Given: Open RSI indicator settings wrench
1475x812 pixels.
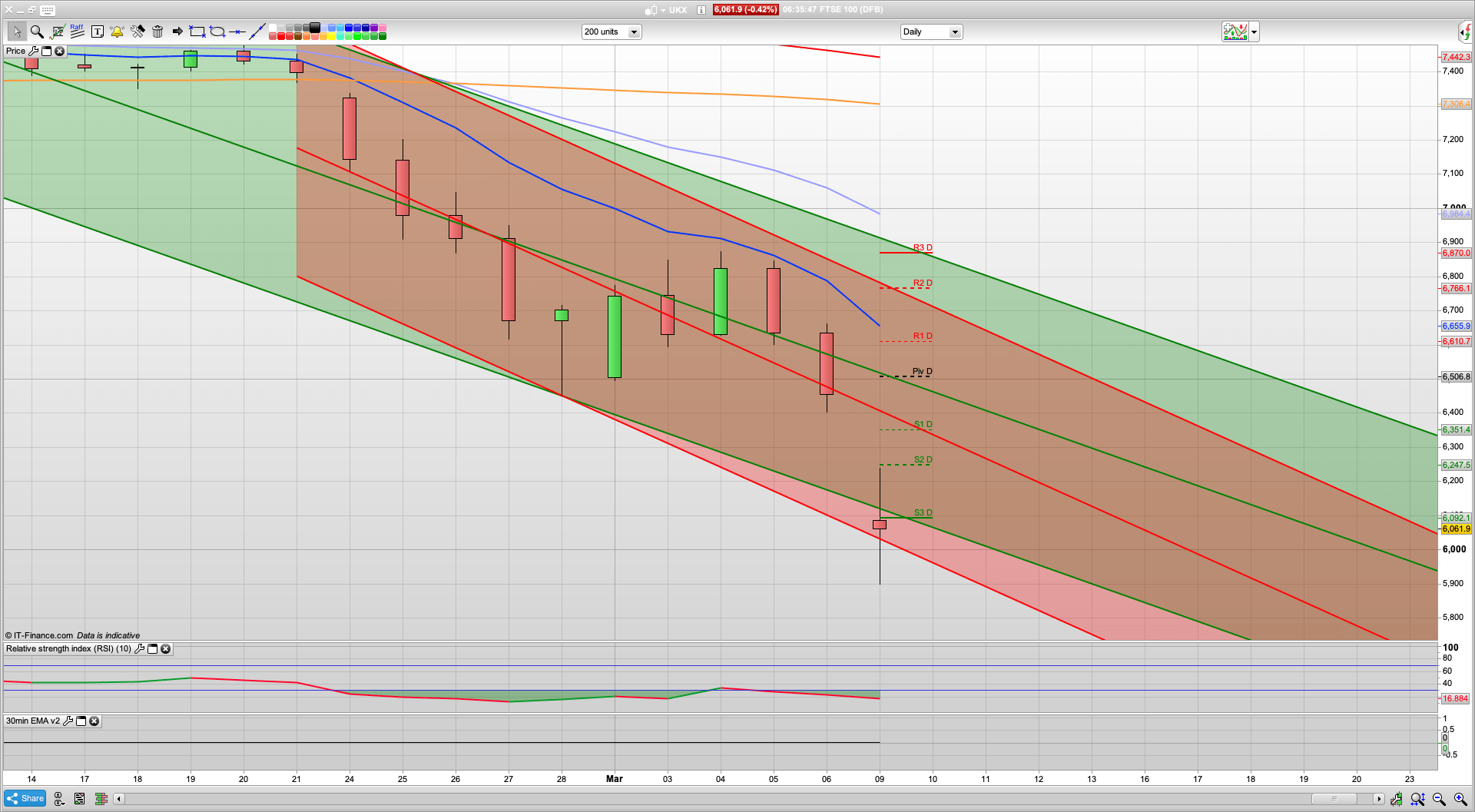Looking at the screenshot, I should [139, 649].
